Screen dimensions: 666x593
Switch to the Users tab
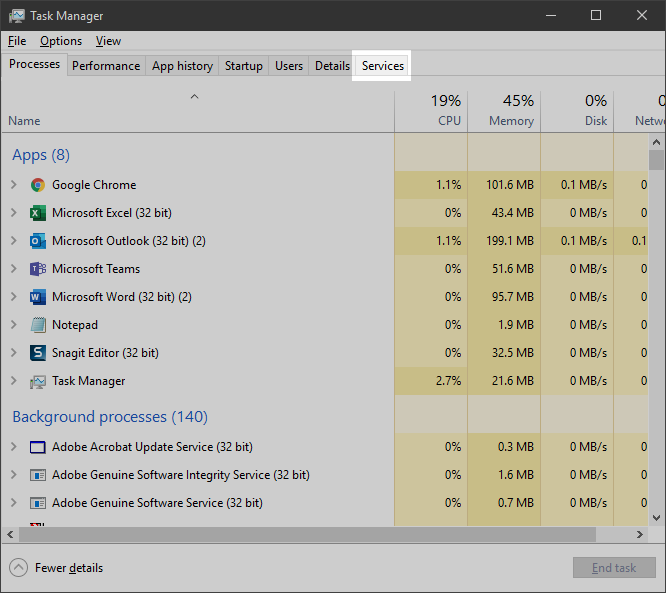click(289, 66)
